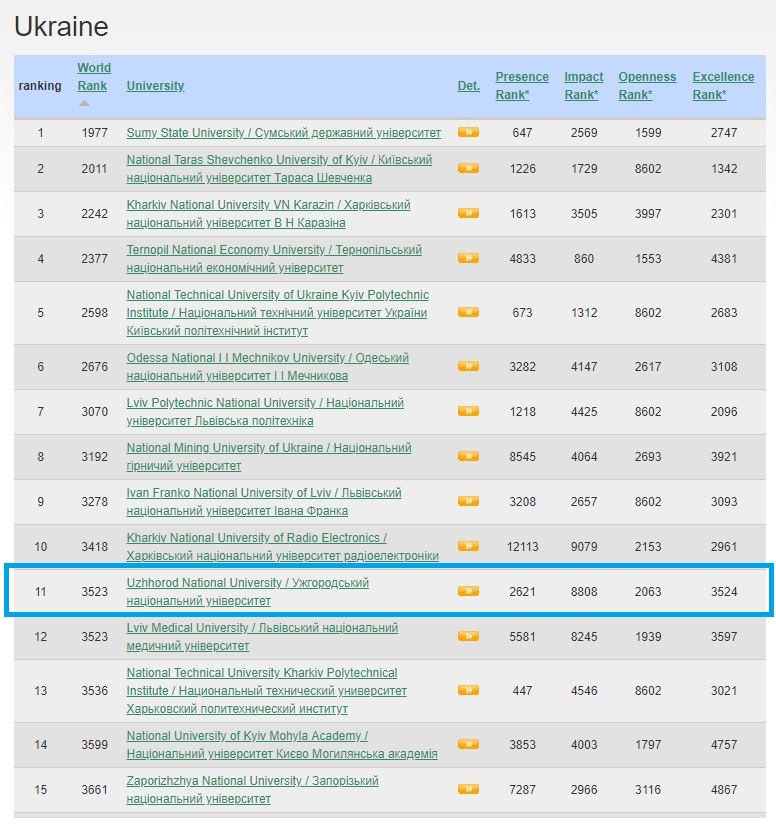The height and width of the screenshot is (828, 776).
Task: Select excellence rank value 3524
Action: click(x=724, y=591)
